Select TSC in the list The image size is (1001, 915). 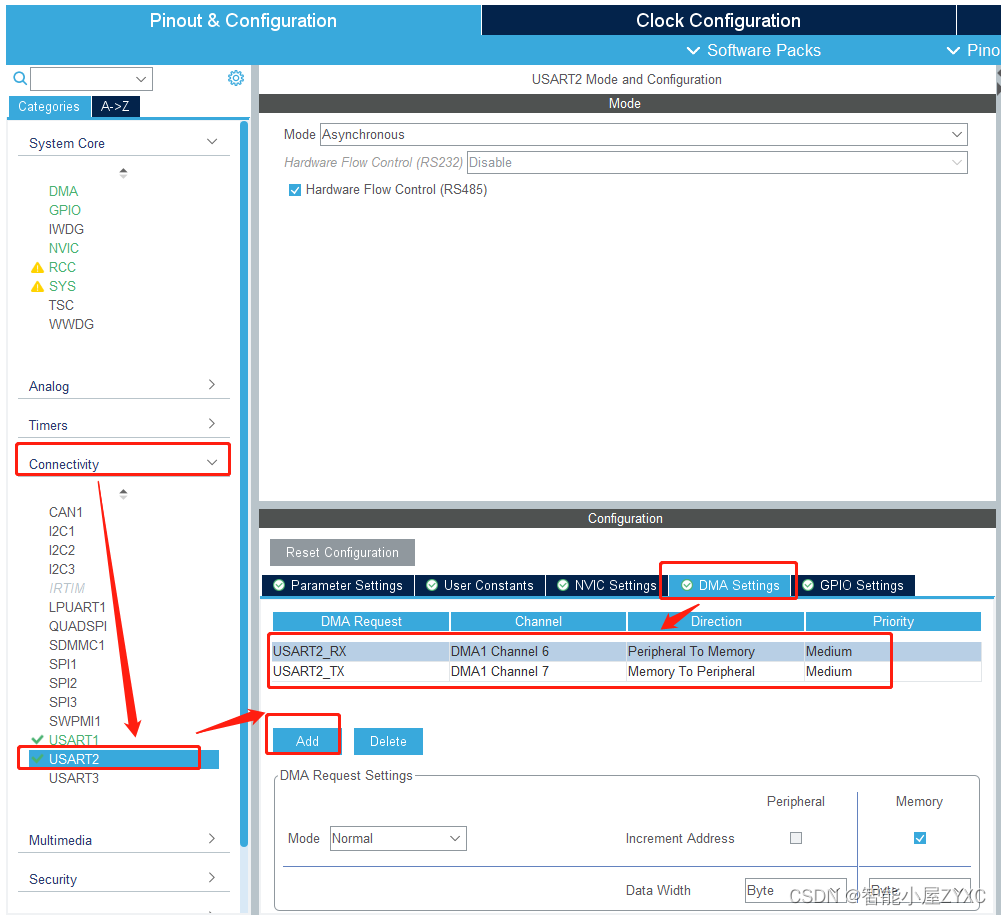coord(61,305)
